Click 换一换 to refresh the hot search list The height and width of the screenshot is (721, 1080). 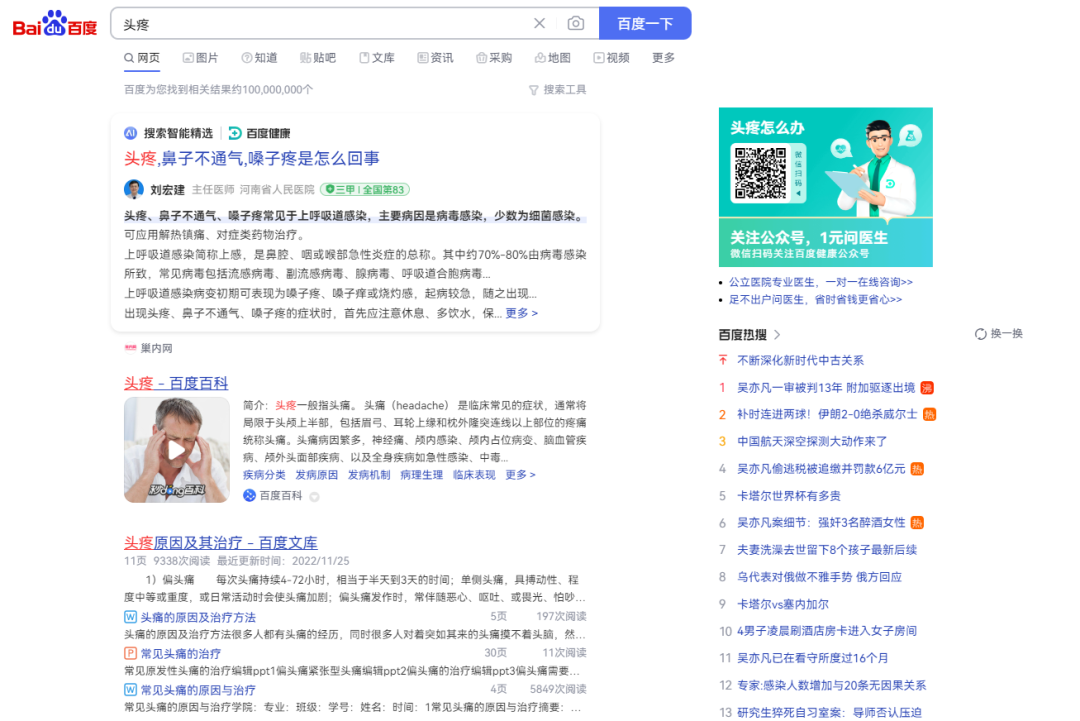pyautogui.click(x=1000, y=333)
